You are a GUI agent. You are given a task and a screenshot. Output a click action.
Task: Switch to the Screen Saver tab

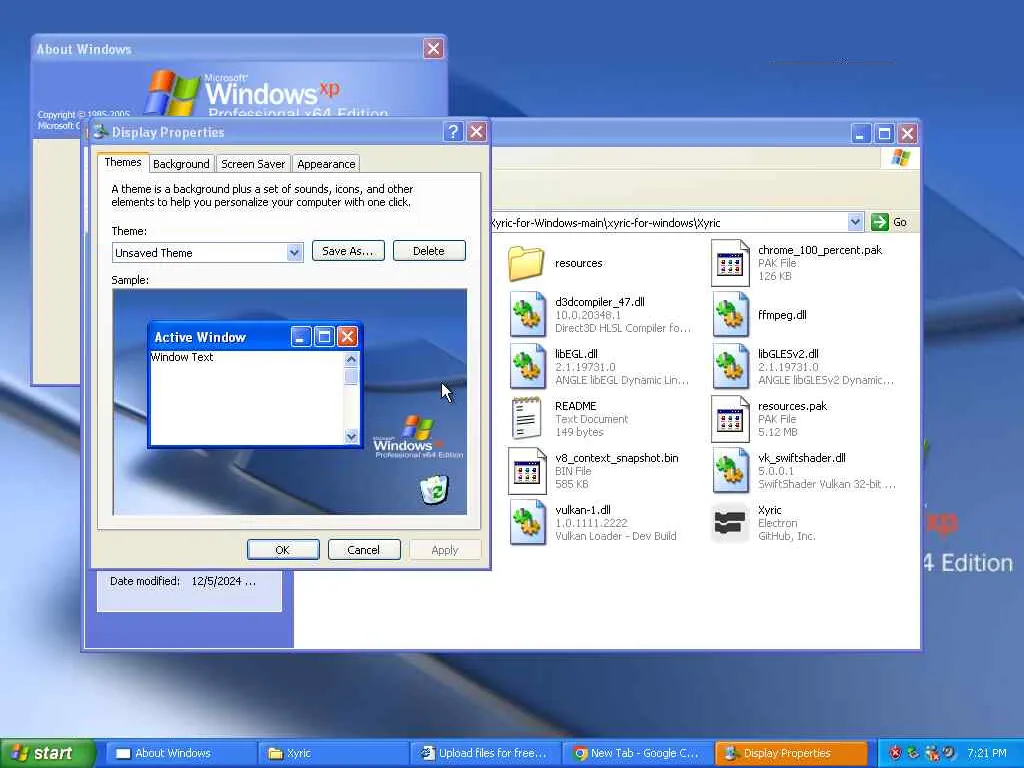[x=253, y=164]
